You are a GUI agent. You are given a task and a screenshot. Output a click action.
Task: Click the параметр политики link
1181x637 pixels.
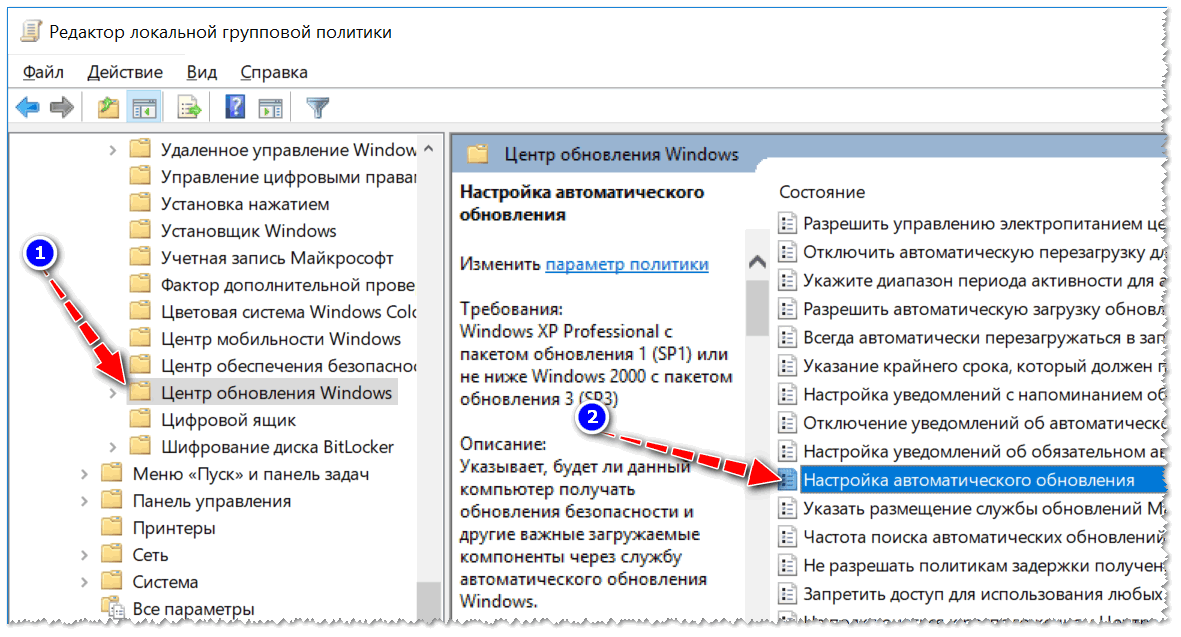(627, 264)
